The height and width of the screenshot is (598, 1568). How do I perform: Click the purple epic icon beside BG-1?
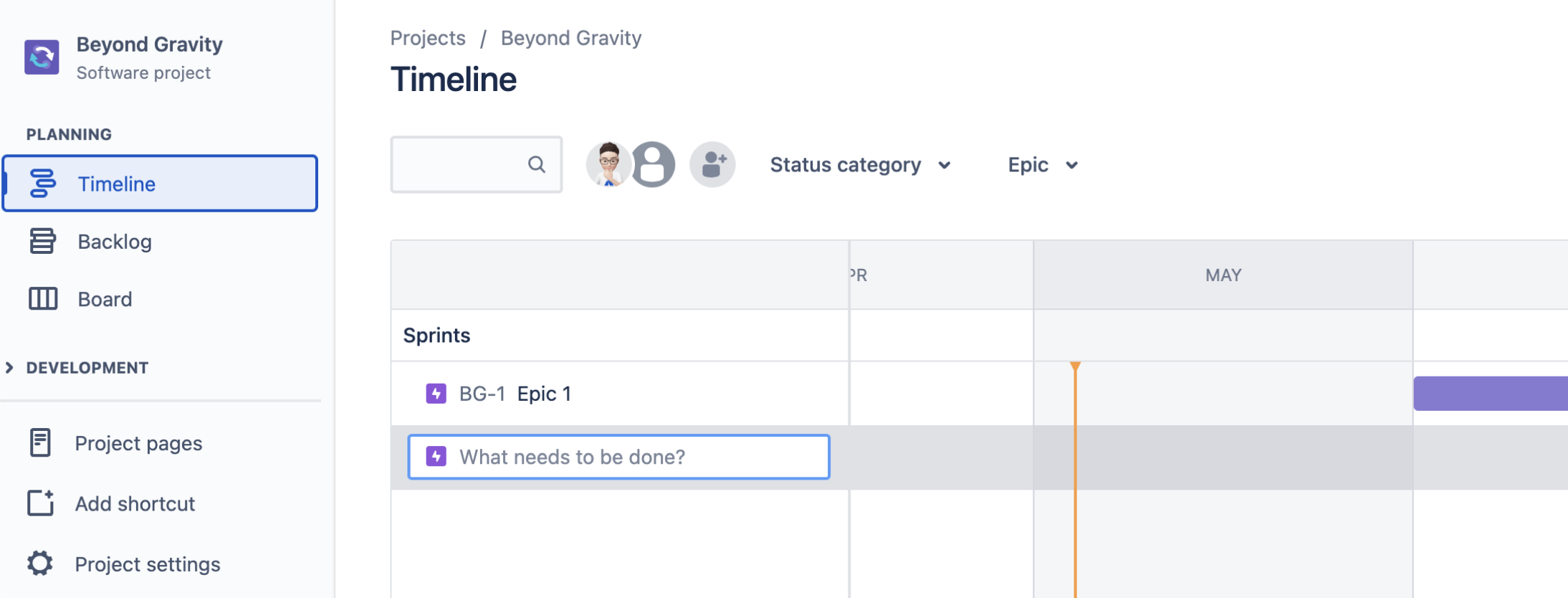tap(436, 394)
